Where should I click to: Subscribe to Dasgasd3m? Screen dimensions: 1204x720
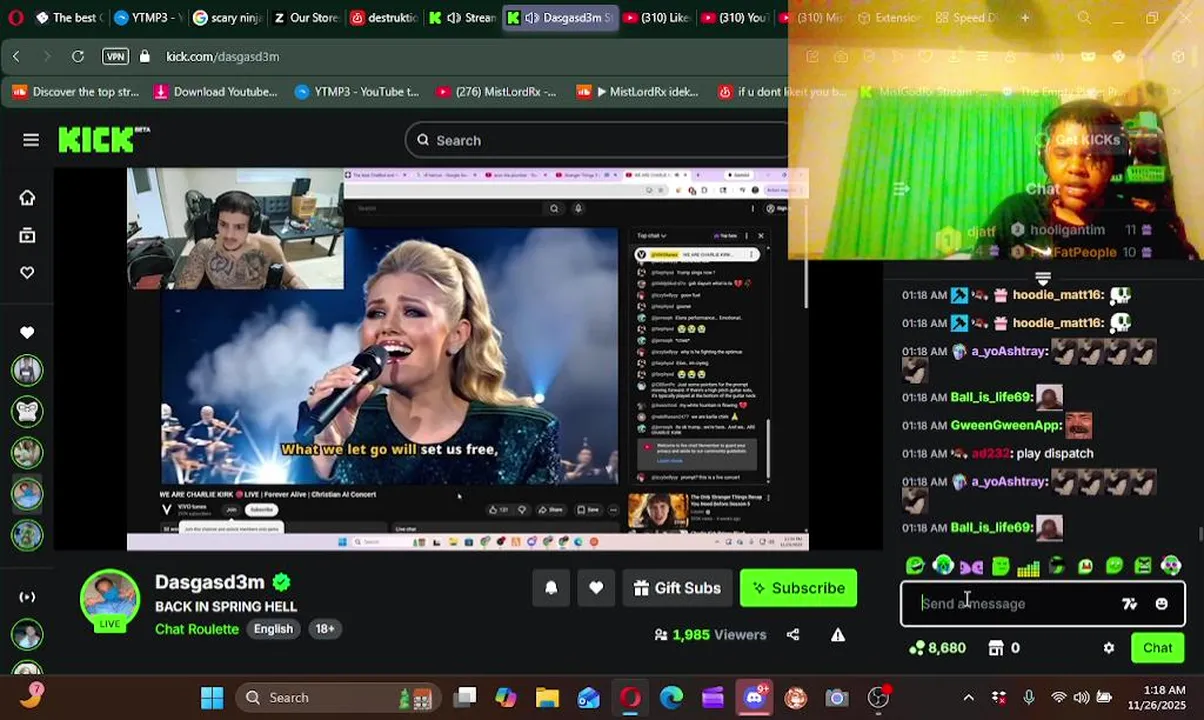(798, 588)
